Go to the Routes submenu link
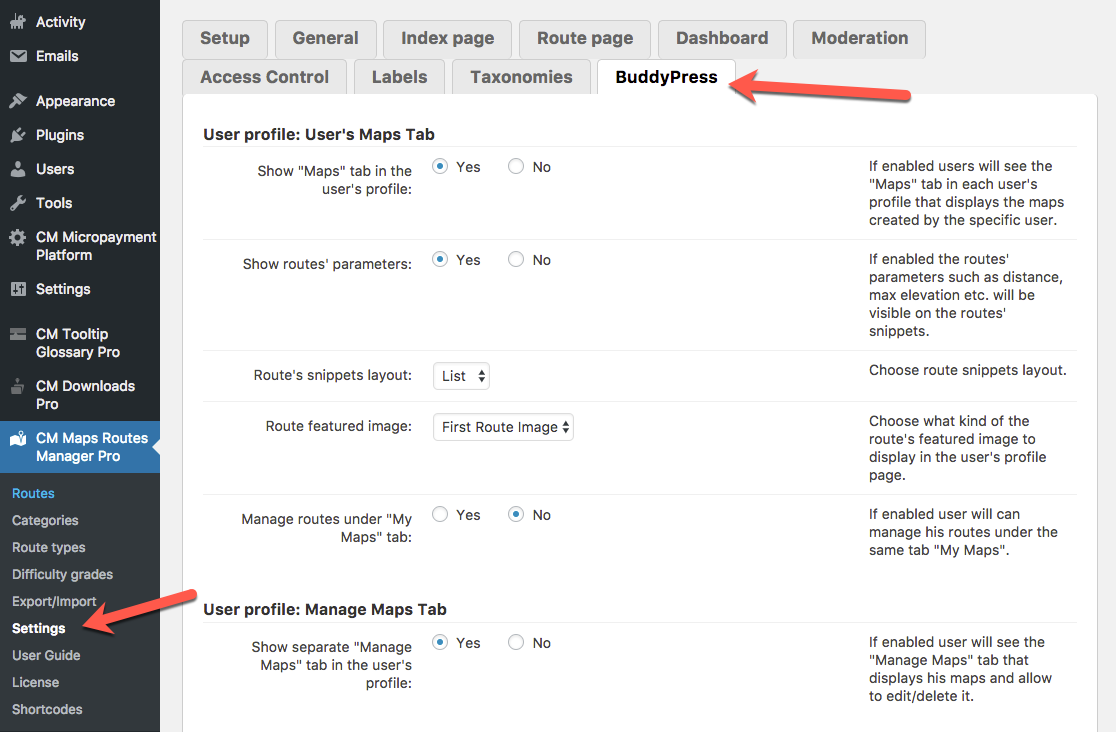The image size is (1116, 732). [x=33, y=493]
